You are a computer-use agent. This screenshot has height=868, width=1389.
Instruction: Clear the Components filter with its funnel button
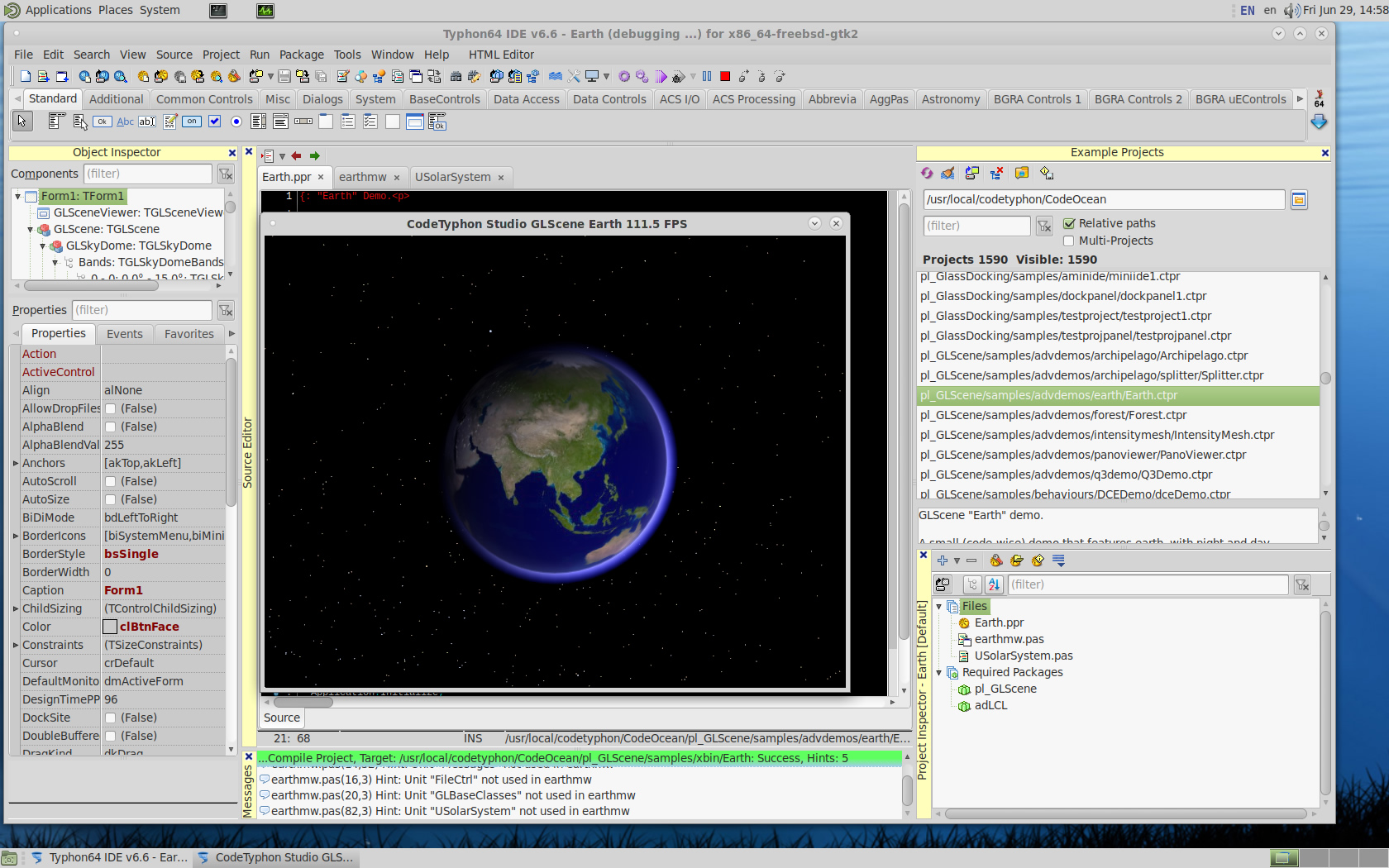(226, 174)
